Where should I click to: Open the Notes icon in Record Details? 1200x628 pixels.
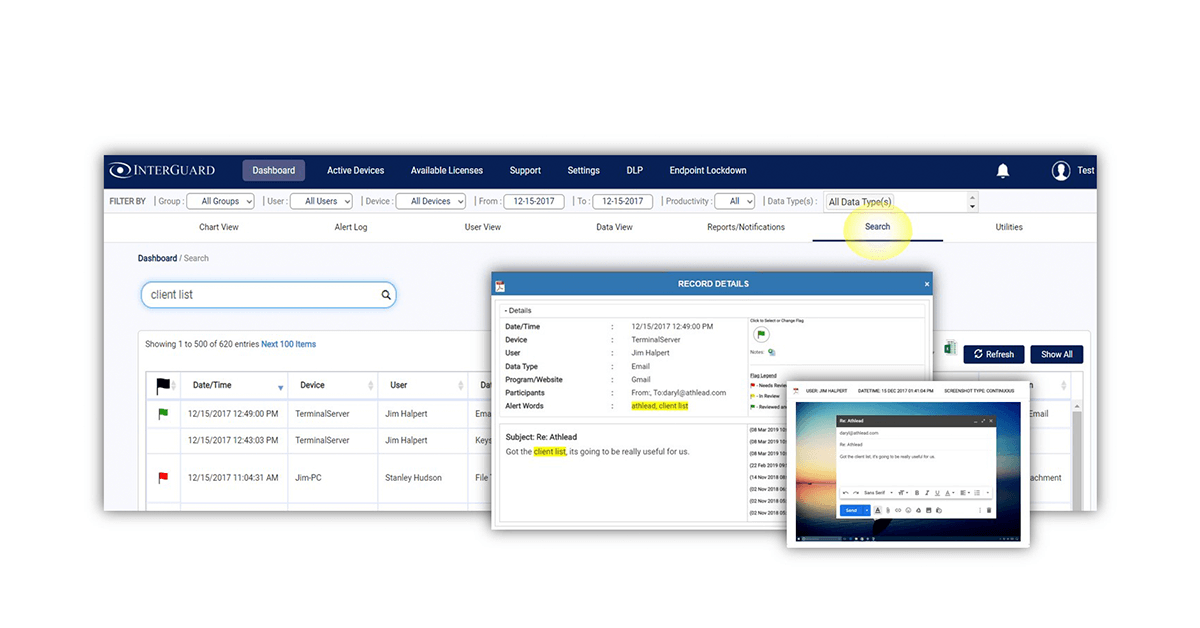(x=771, y=352)
